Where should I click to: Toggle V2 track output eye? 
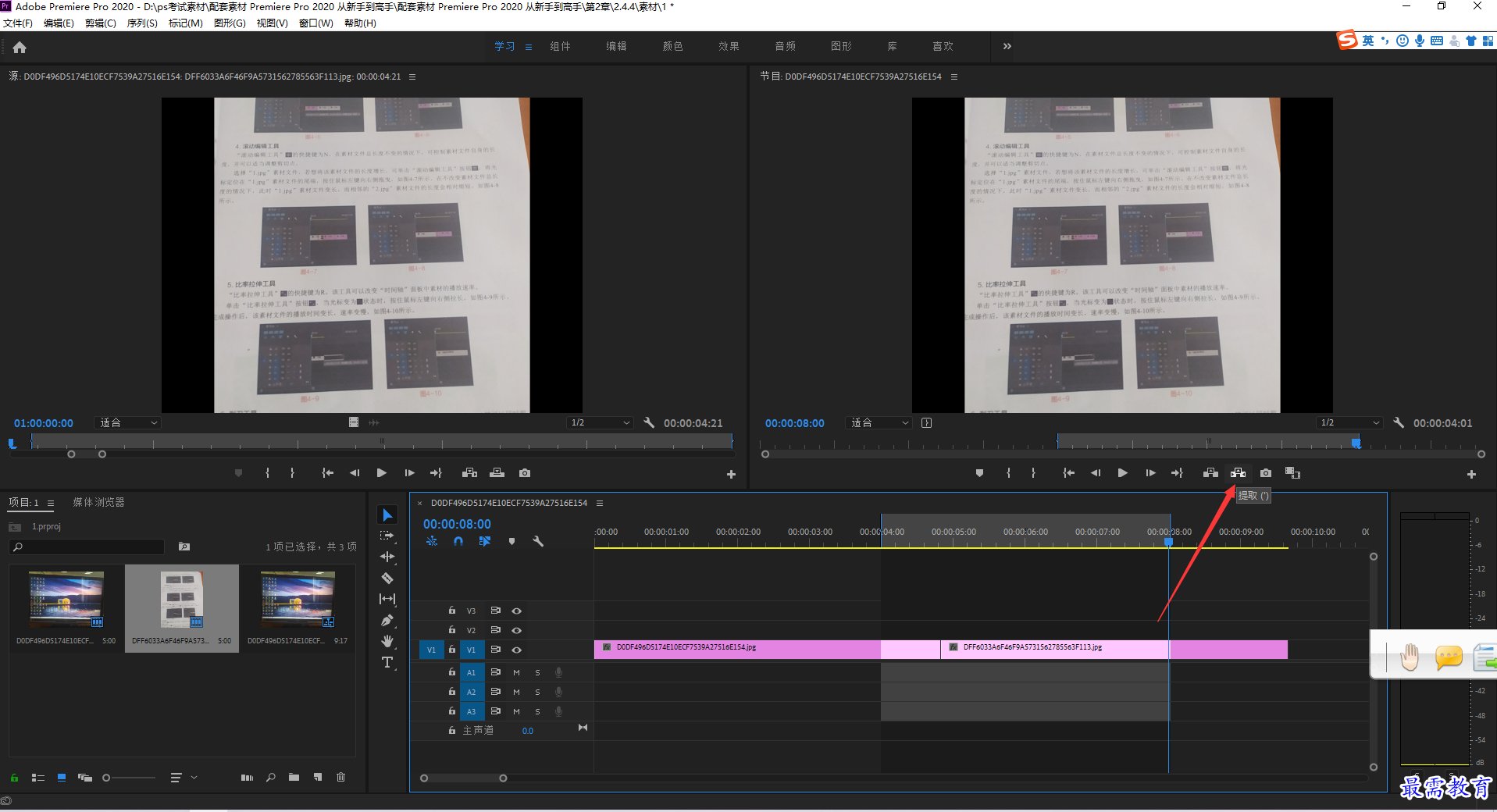tap(516, 630)
